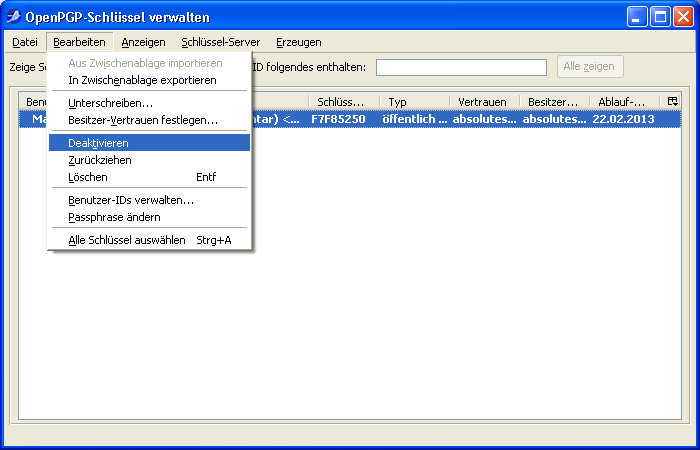Click expiry date 22.02.2013
Viewport: 700px width, 450px height.
[x=623, y=119]
